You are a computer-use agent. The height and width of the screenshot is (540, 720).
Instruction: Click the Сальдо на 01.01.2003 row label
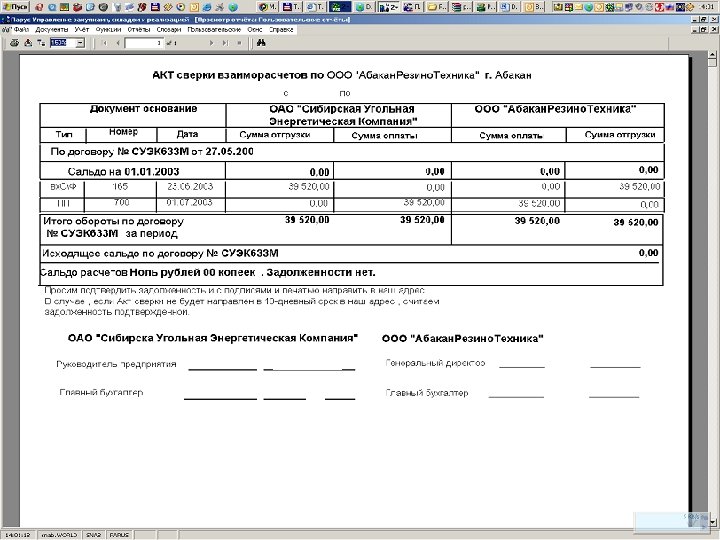[124, 172]
